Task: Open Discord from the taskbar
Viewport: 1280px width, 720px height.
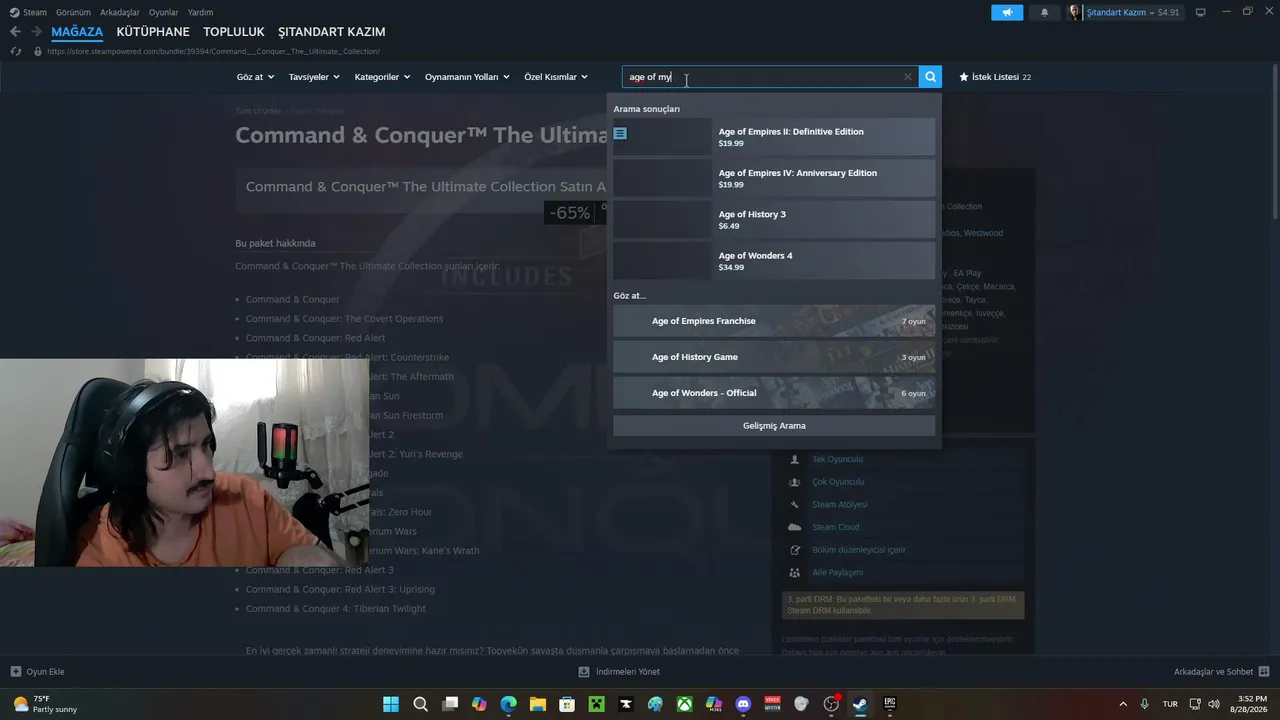Action: (743, 704)
